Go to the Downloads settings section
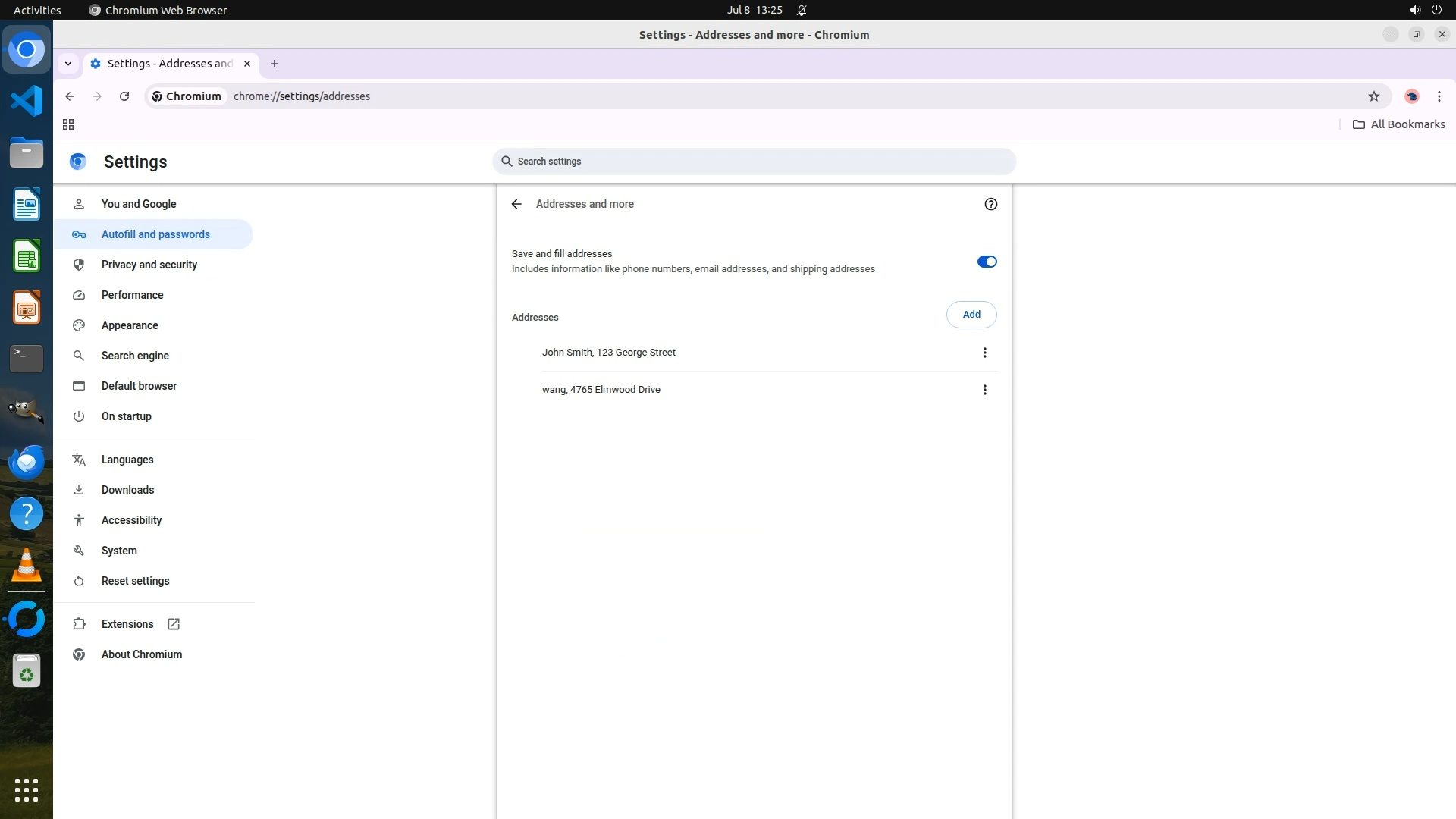 (x=127, y=490)
